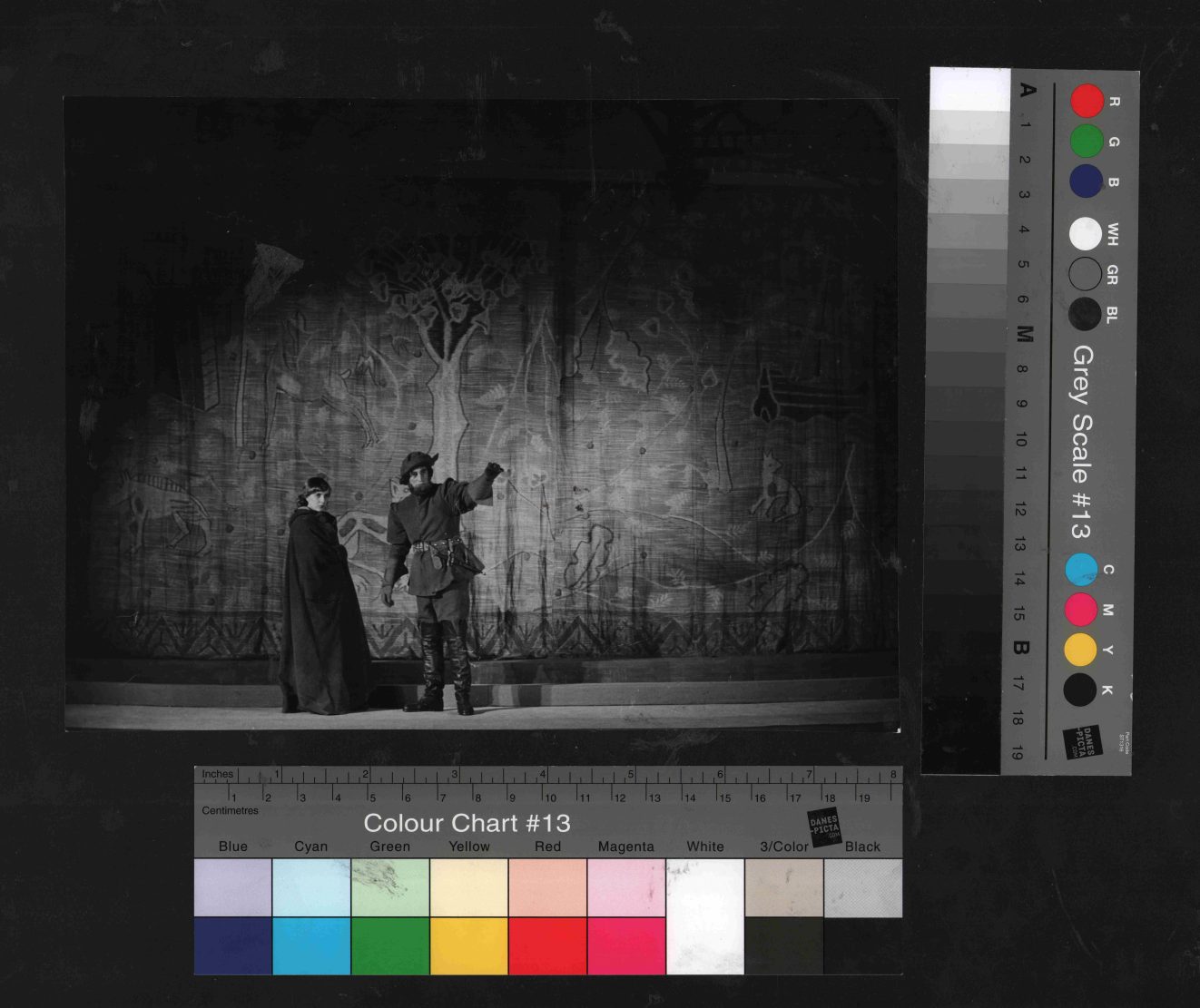The image size is (1200, 1008).
Task: Click the yellow circle labeled Y
Action: coord(1080,650)
